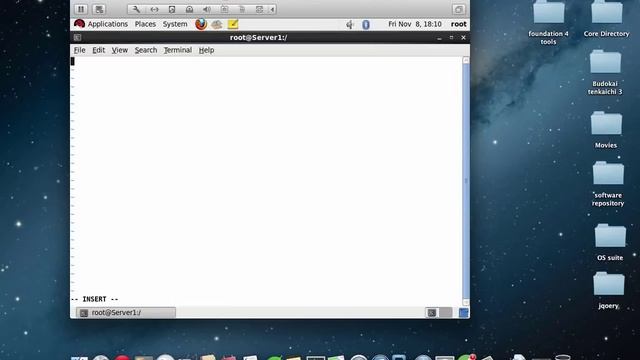The height and width of the screenshot is (360, 640).
Task: Open foundation 4 tools folder
Action: pos(549,22)
